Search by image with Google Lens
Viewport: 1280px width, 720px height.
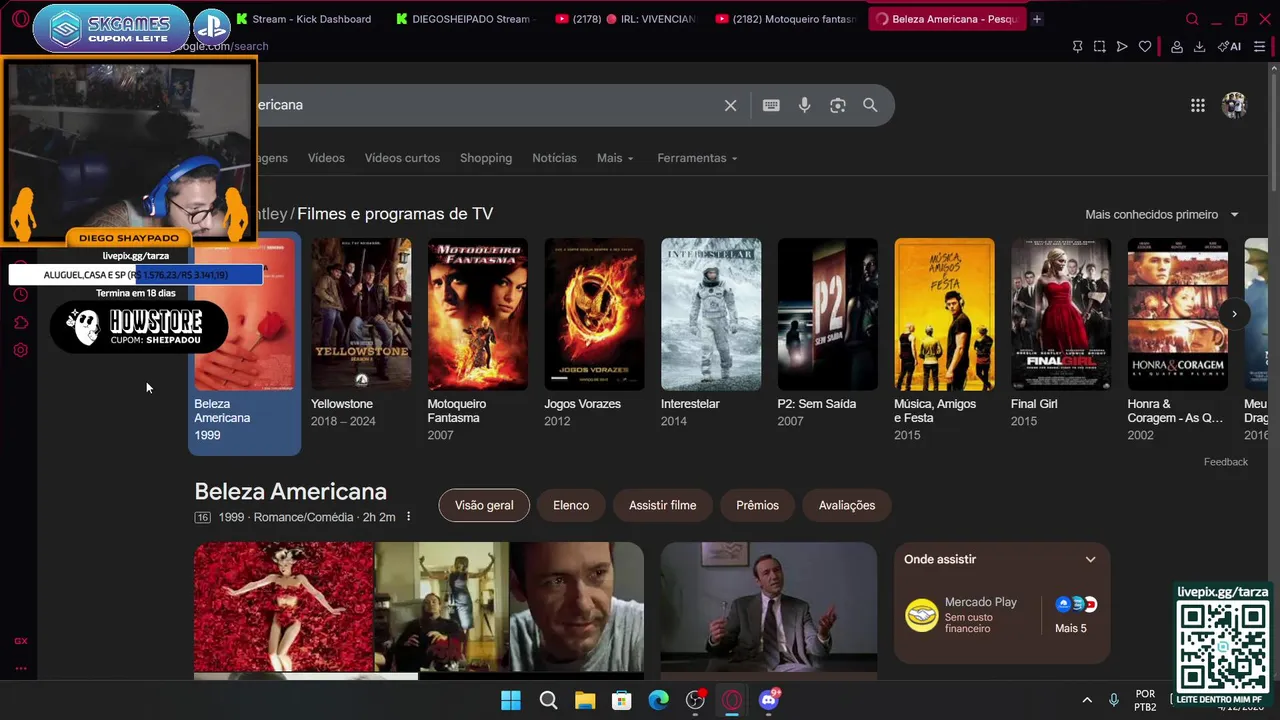click(x=838, y=105)
